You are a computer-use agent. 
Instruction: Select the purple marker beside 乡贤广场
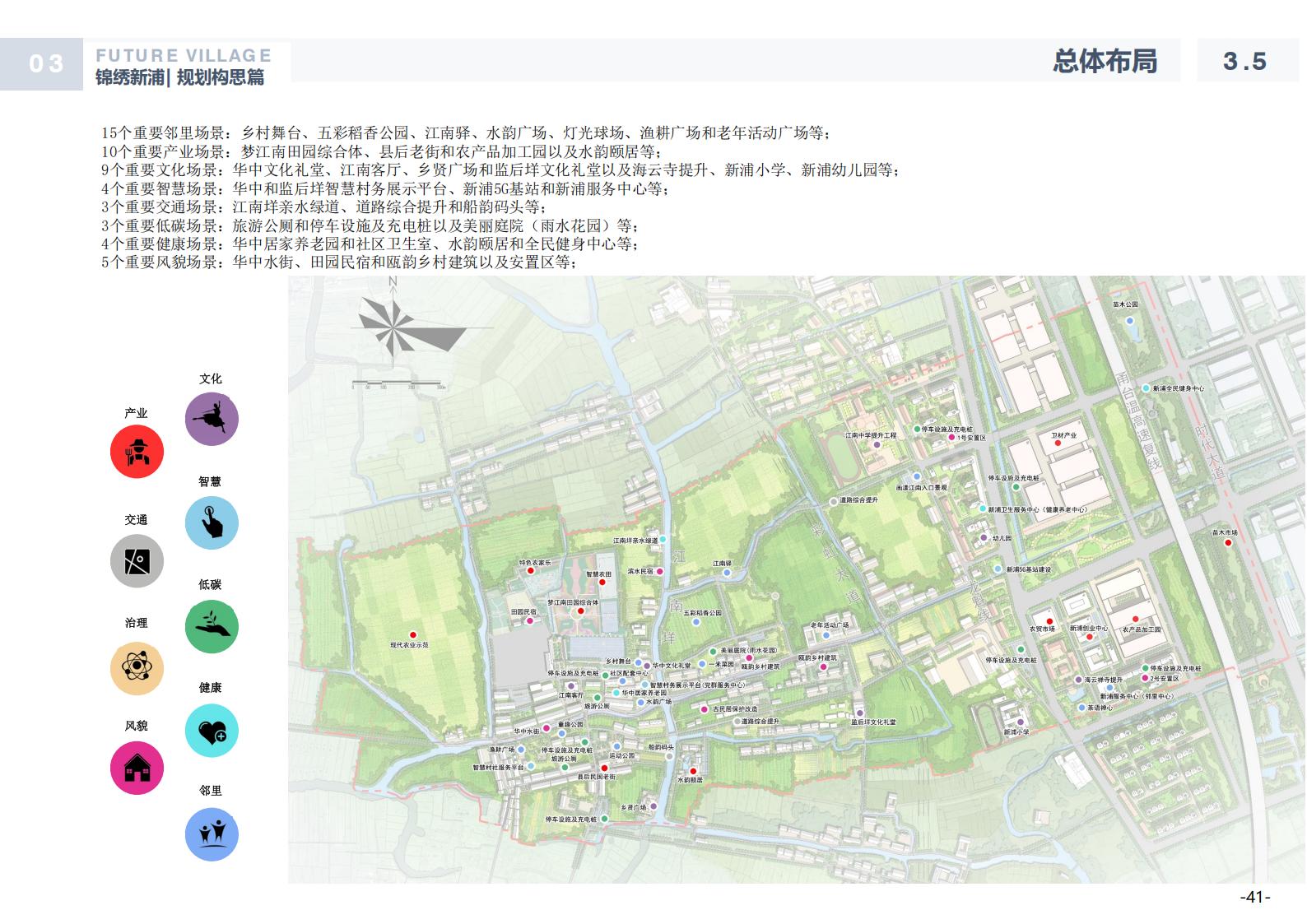(x=653, y=806)
